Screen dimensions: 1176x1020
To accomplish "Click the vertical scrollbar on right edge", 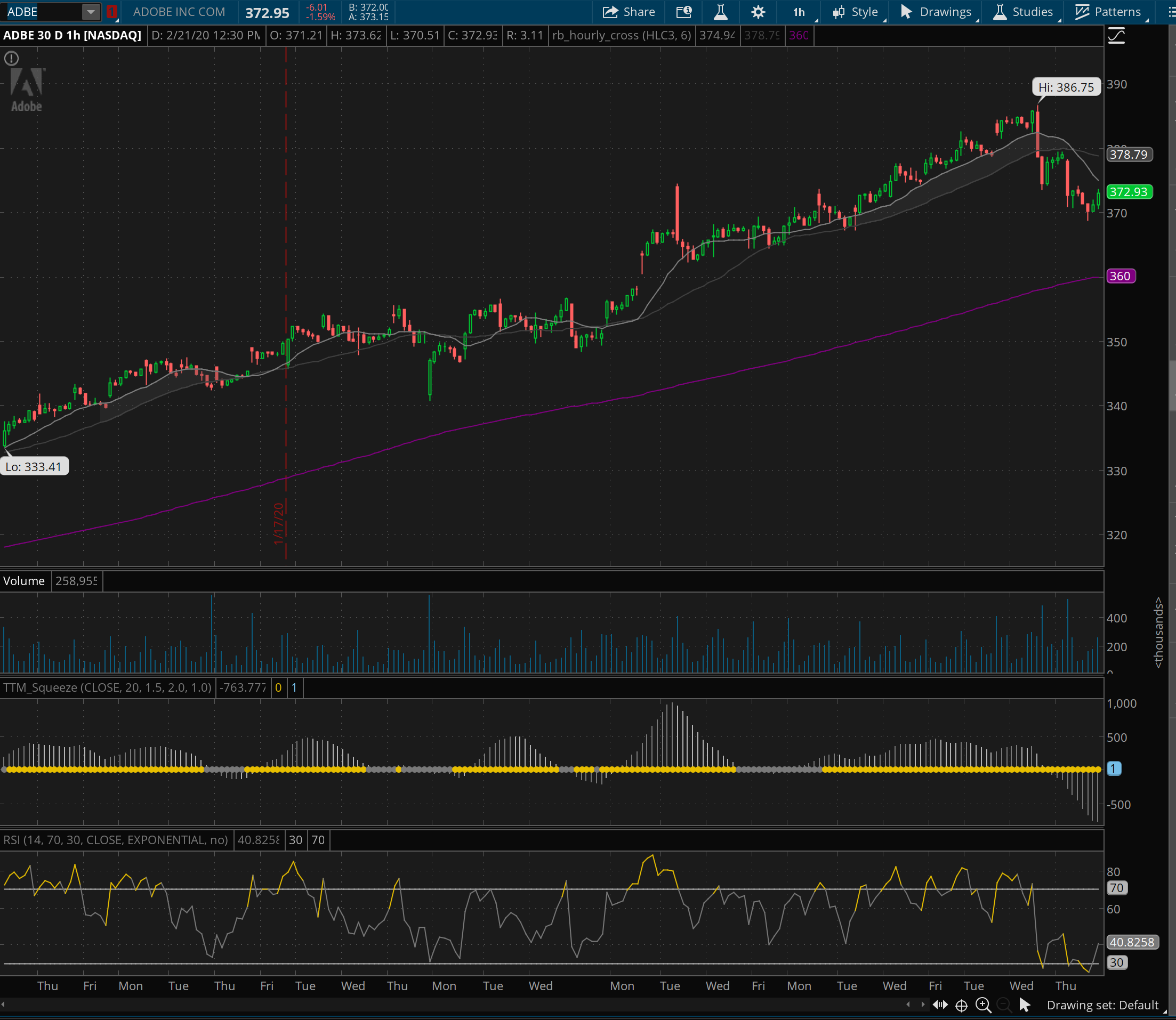I will (x=1172, y=385).
